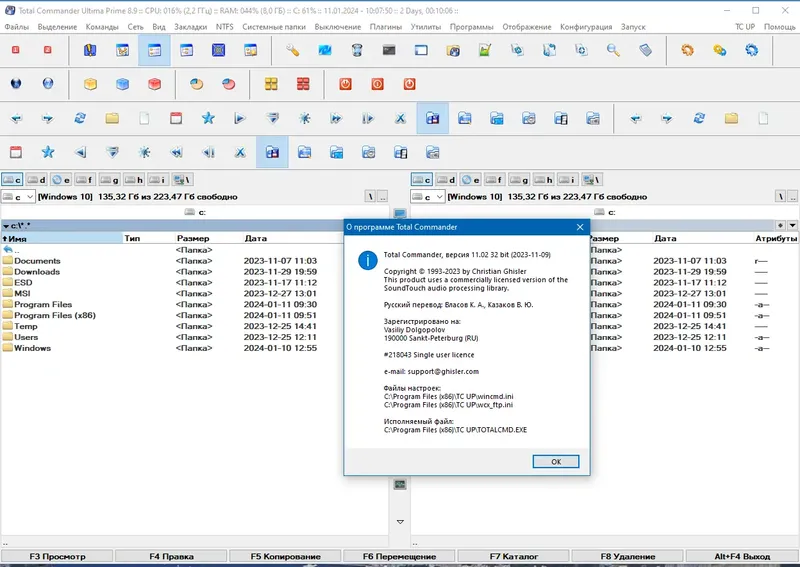Open the Плагины menu
This screenshot has height=567, width=800.
click(x=386, y=27)
